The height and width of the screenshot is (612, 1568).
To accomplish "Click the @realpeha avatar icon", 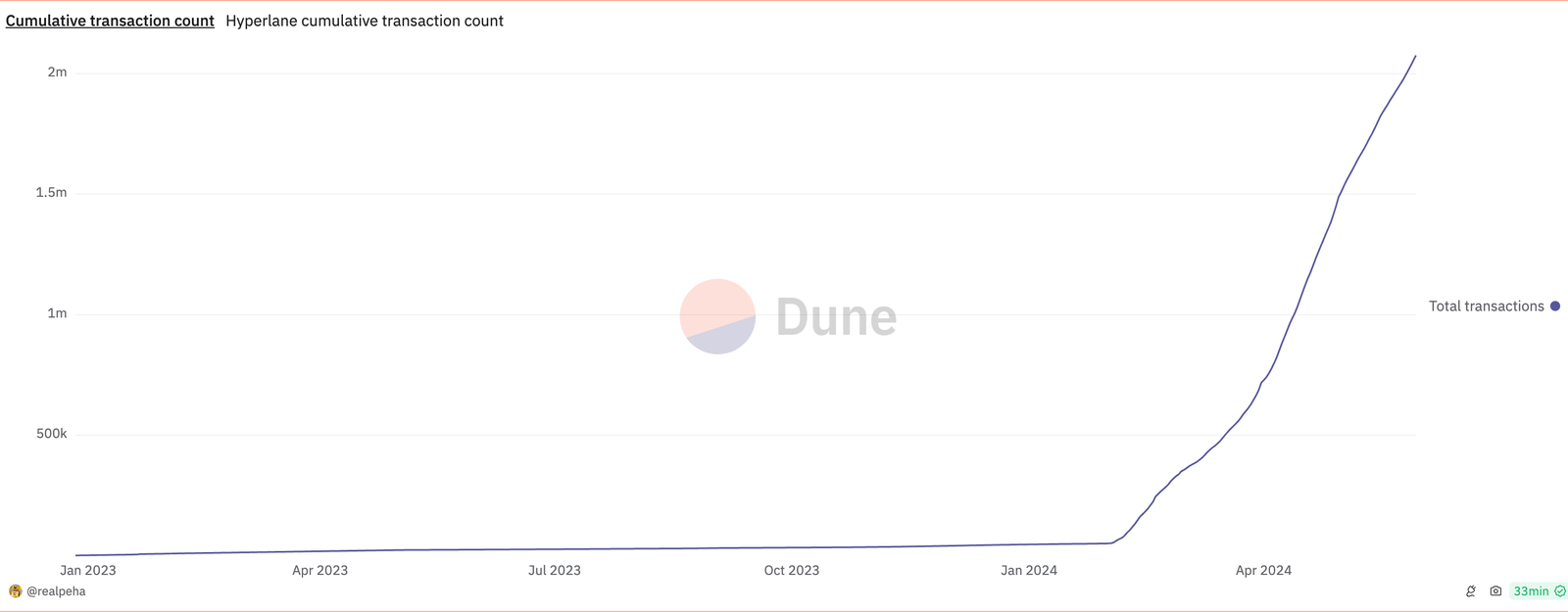I will pos(15,591).
